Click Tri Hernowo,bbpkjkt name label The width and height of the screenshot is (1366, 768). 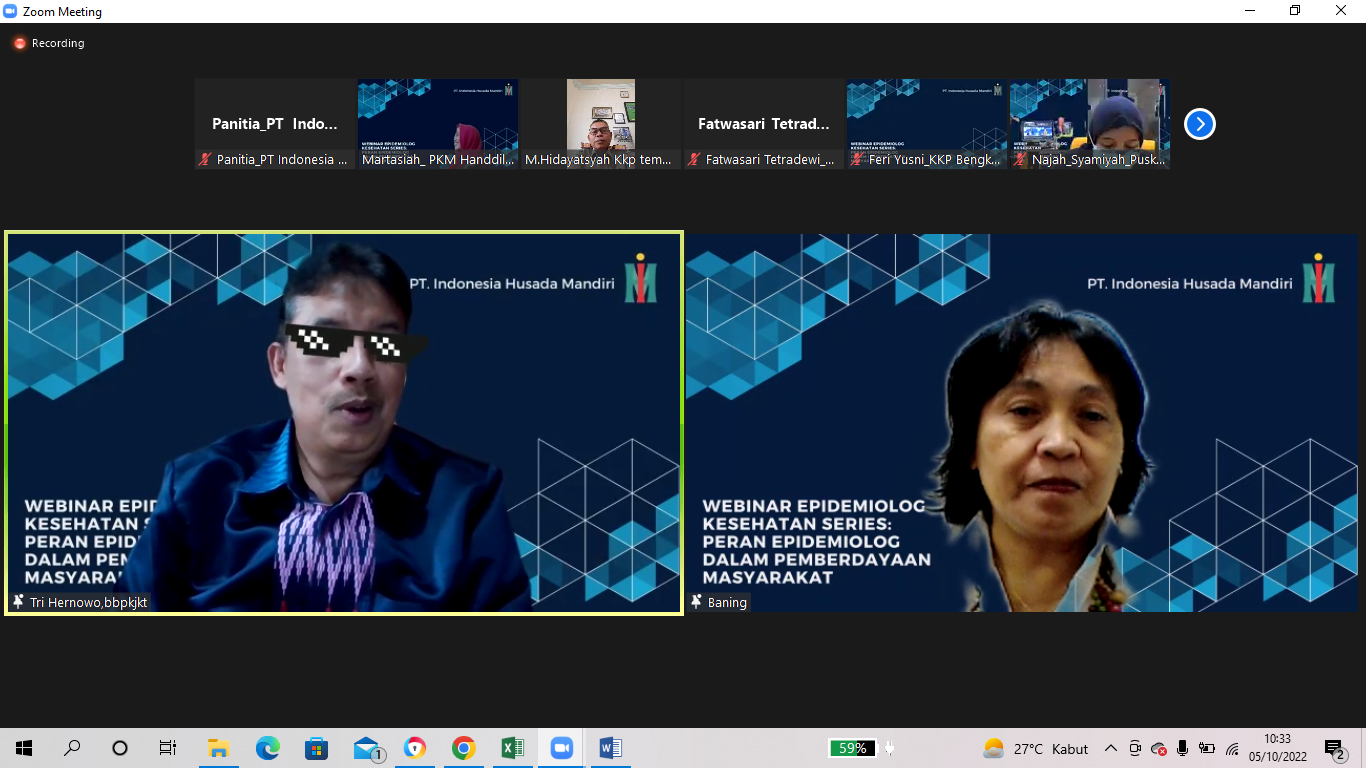[88, 602]
